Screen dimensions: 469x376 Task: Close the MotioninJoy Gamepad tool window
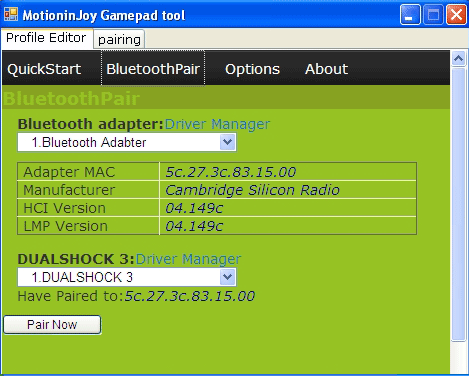tap(456, 15)
